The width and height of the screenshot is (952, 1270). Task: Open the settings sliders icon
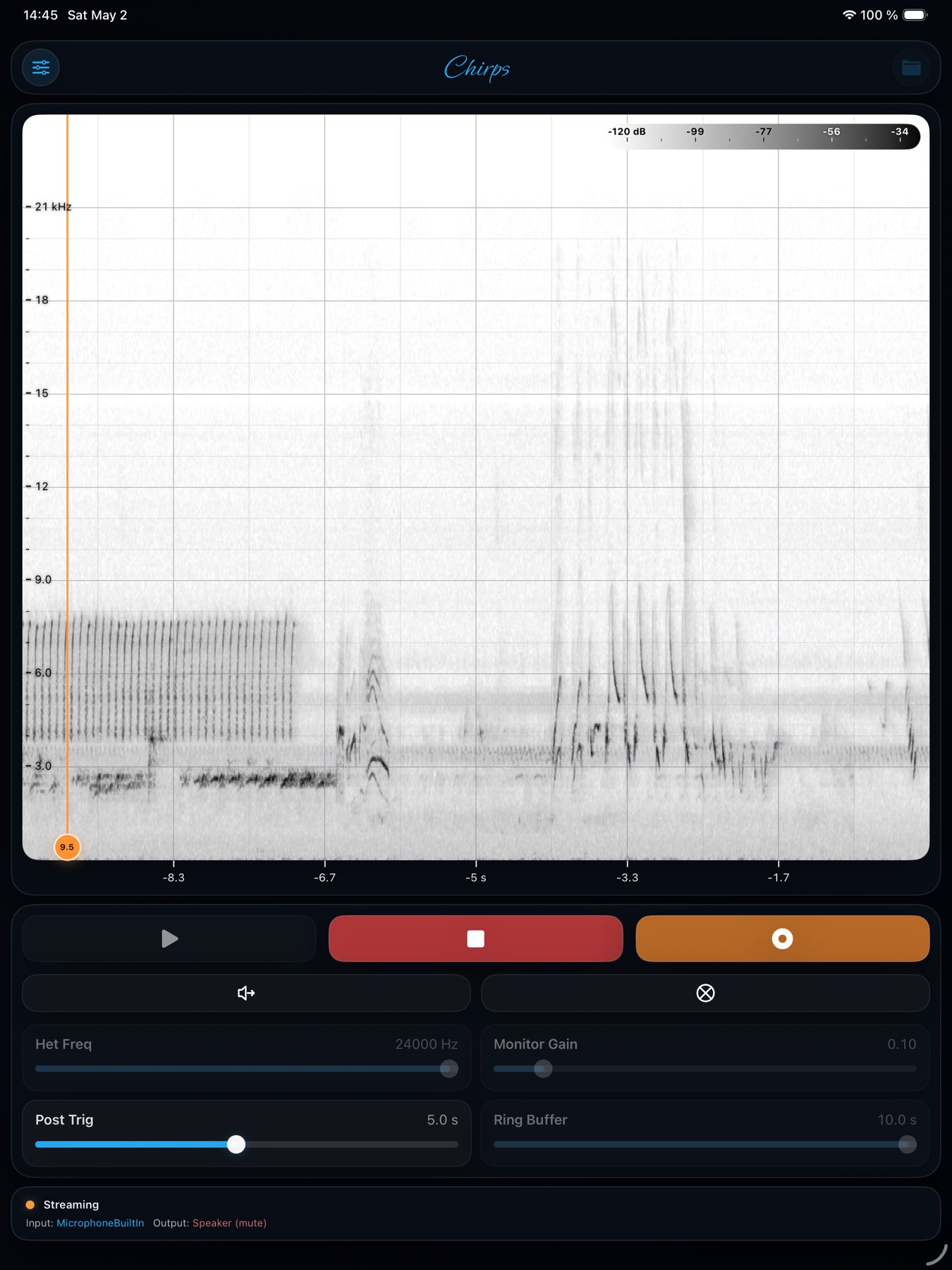(41, 68)
